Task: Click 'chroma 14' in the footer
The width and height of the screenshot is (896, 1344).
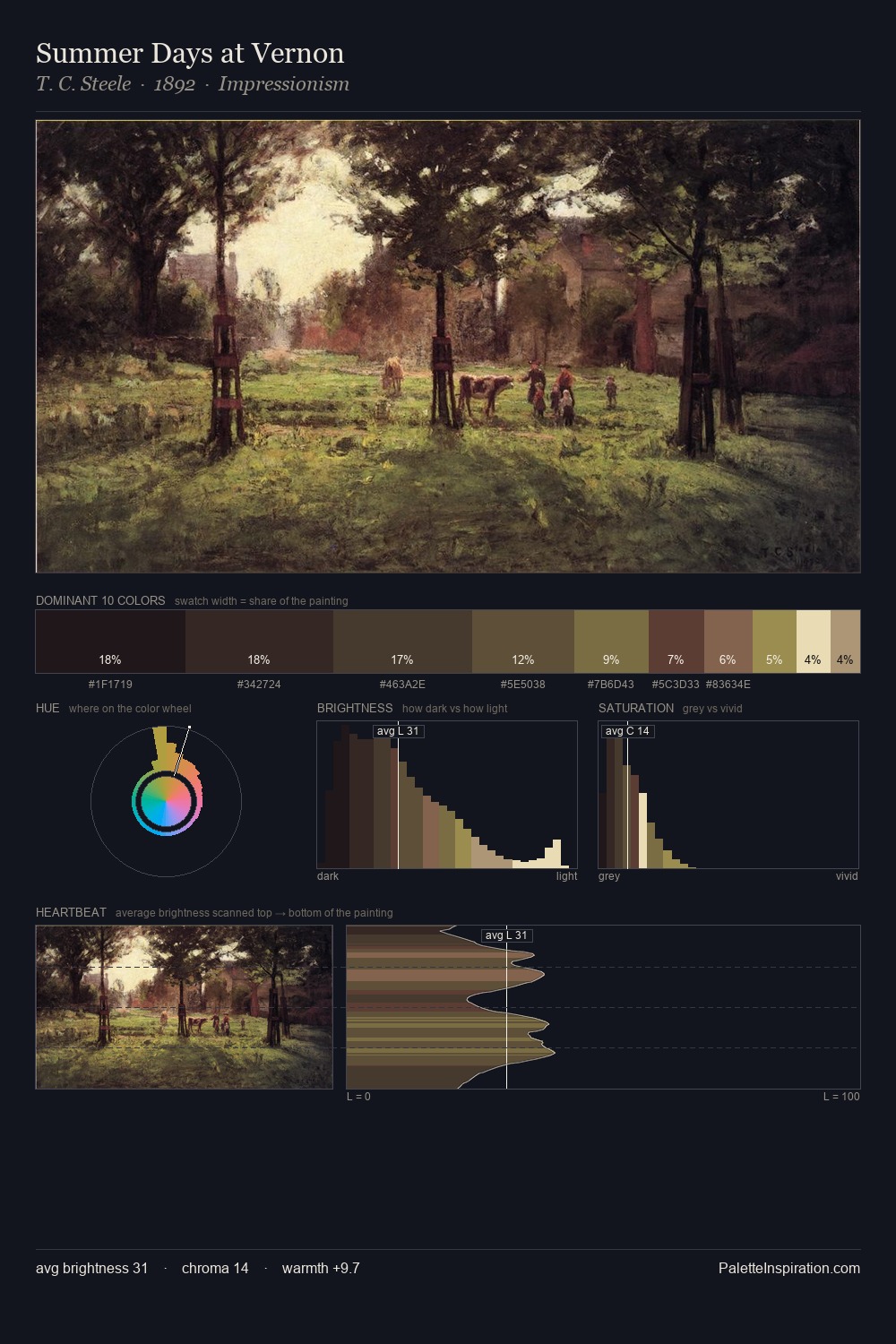Action: pos(215,1268)
